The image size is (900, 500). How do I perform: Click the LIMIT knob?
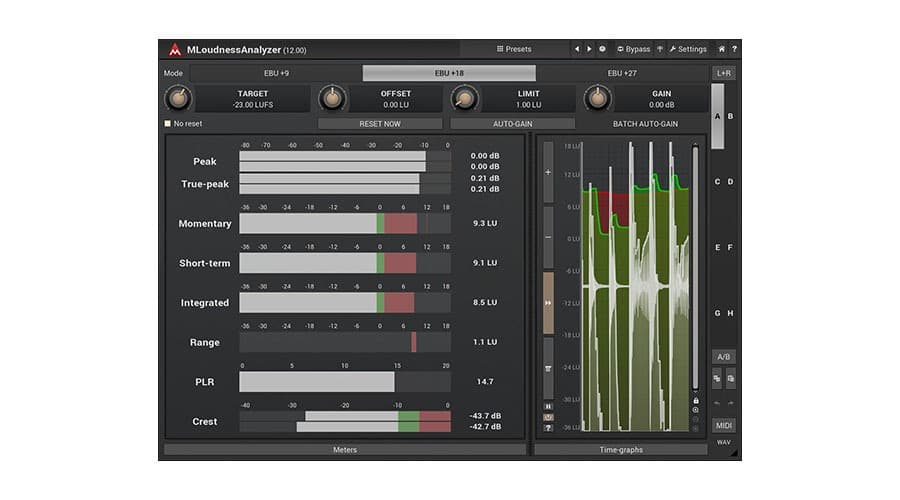(464, 99)
